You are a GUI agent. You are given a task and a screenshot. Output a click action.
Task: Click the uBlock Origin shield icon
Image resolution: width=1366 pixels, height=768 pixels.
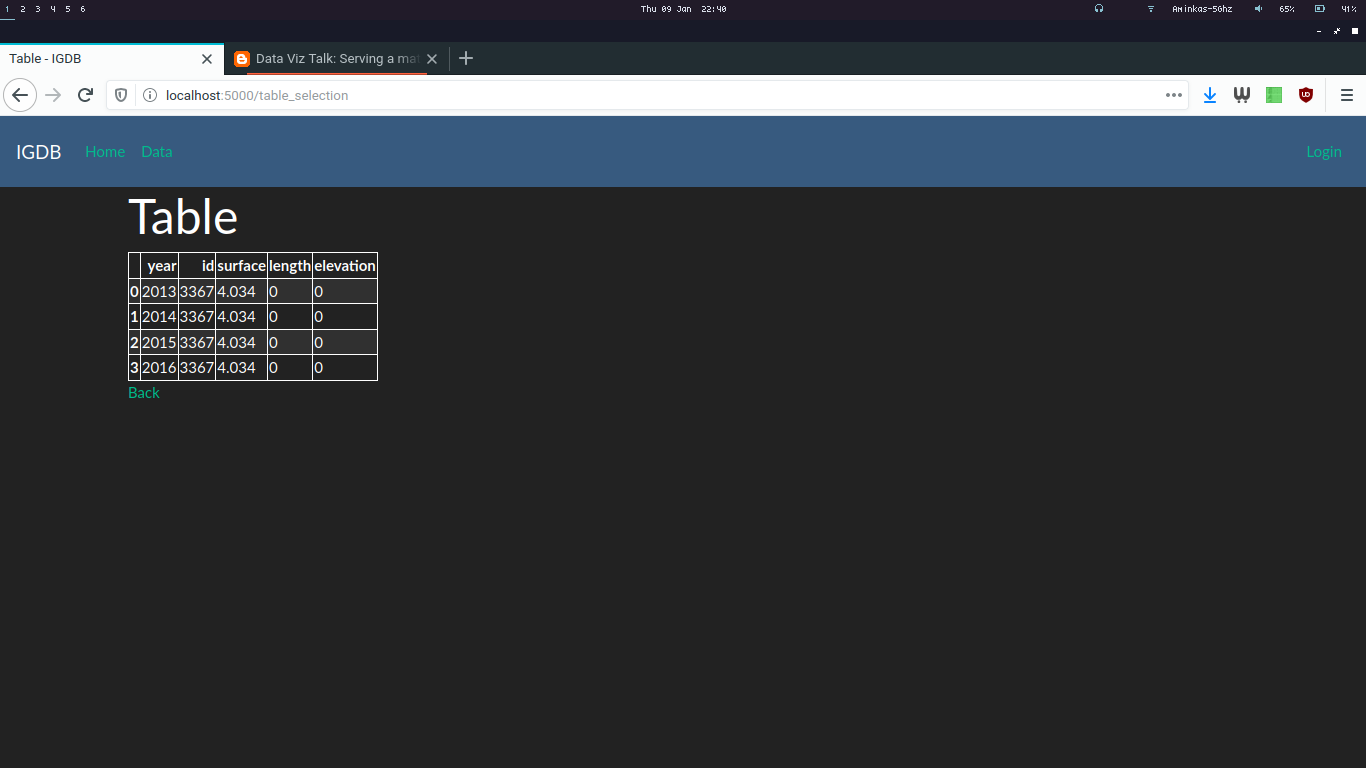coord(1305,95)
